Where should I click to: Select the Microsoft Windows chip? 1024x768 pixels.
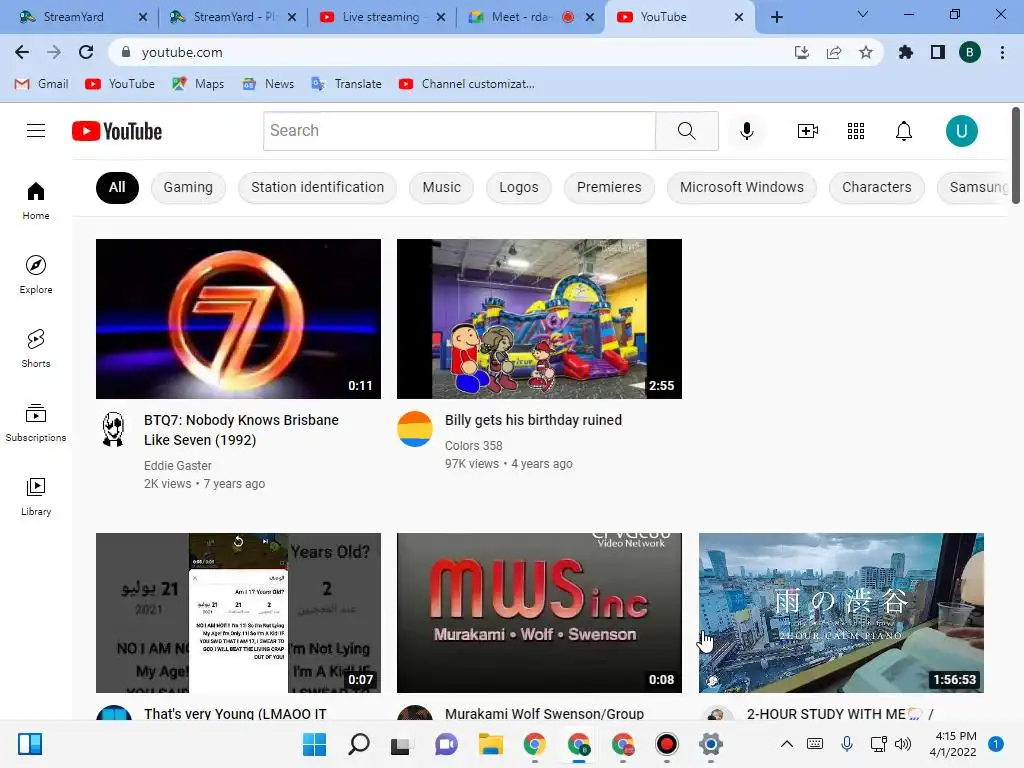click(x=741, y=187)
